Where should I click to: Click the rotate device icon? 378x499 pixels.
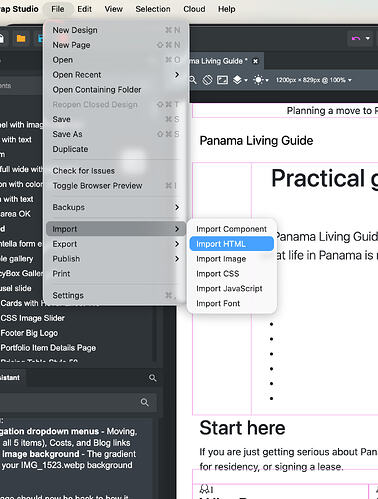(207, 80)
